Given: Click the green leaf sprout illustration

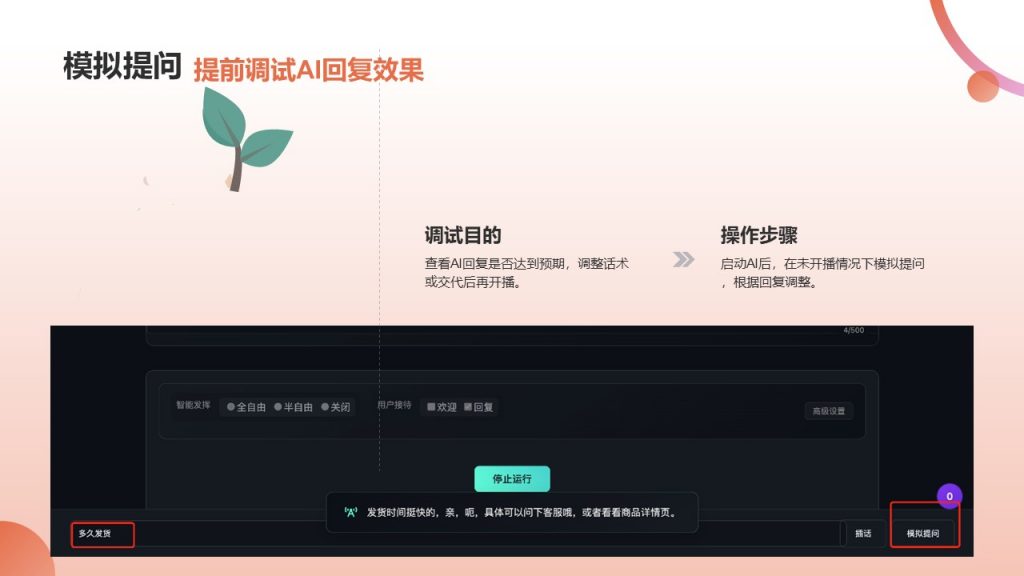Looking at the screenshot, I should [243, 138].
